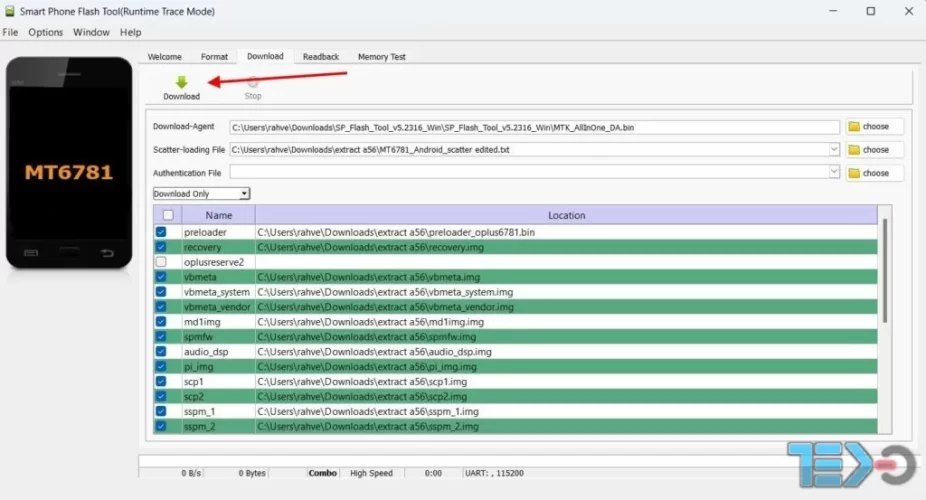Expand the Scatter-loading File dropdown arrow
The width and height of the screenshot is (926, 500).
pyautogui.click(x=833, y=149)
